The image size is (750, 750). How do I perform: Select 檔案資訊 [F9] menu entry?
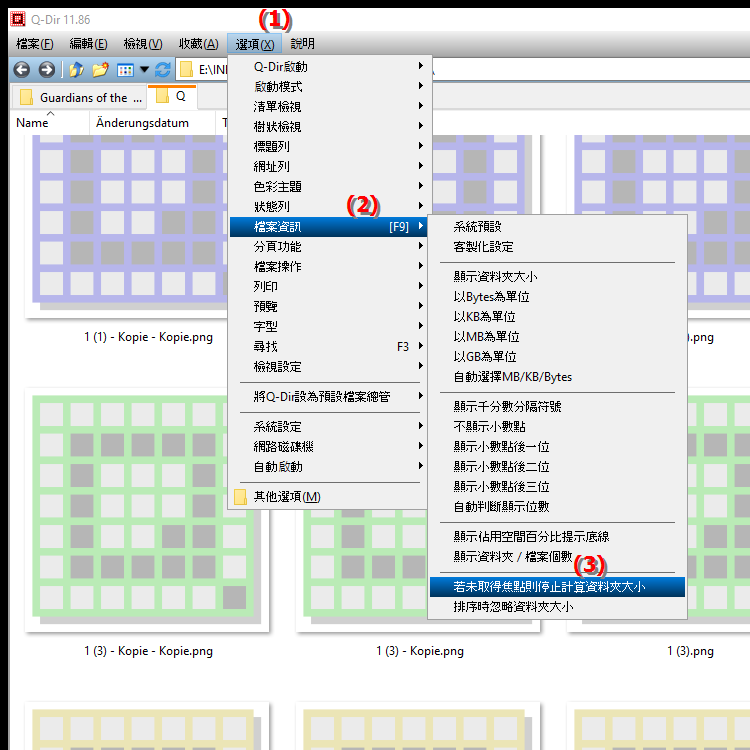[x=330, y=227]
